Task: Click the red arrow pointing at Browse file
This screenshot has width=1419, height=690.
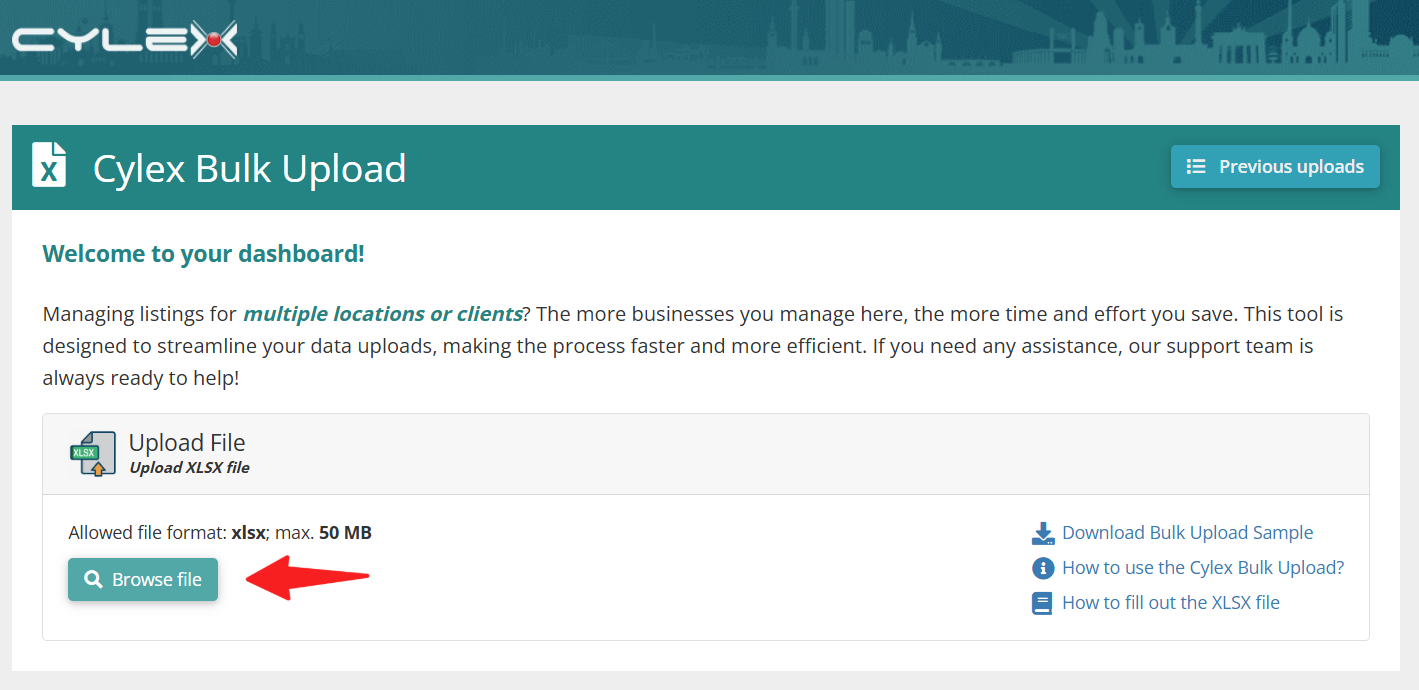Action: pos(308,578)
